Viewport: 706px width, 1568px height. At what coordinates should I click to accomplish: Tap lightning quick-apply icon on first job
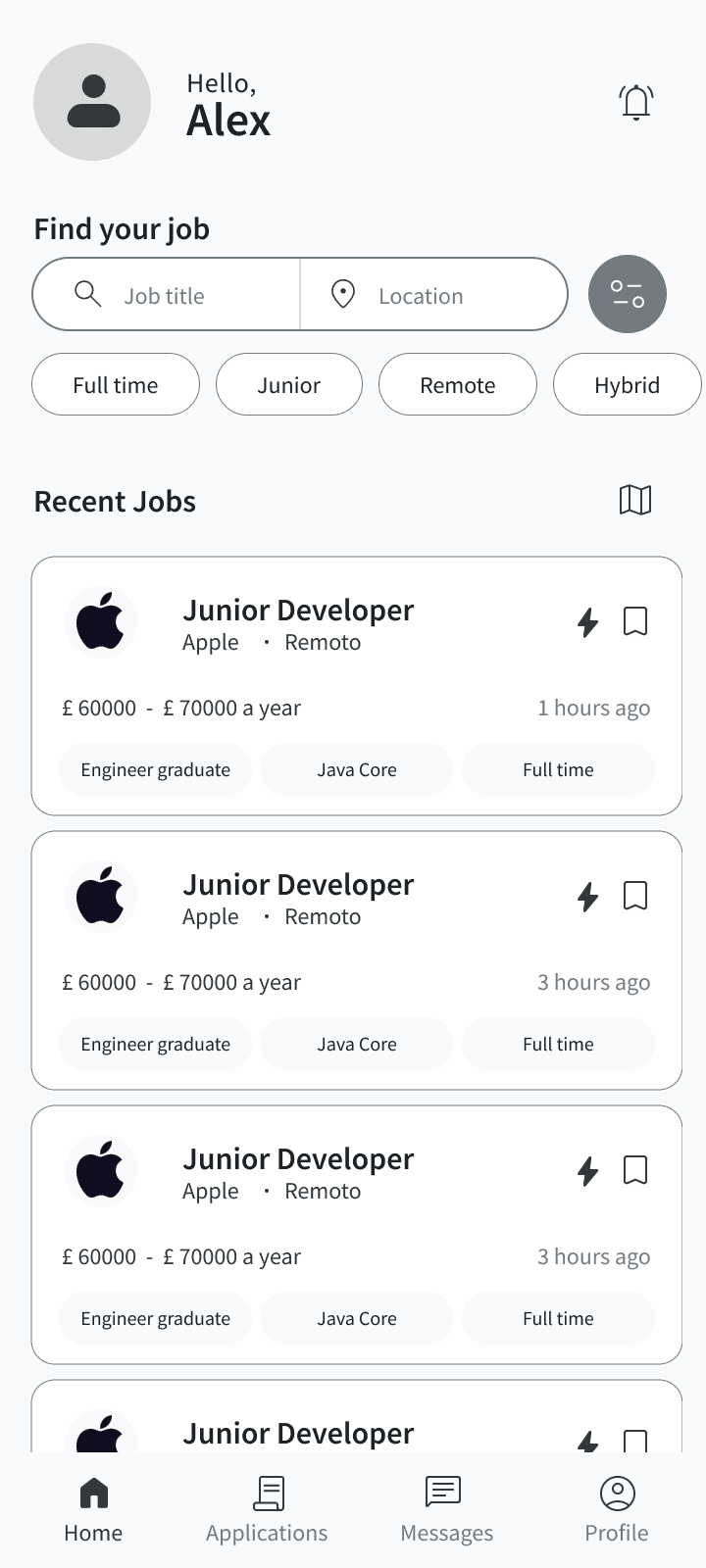587,621
